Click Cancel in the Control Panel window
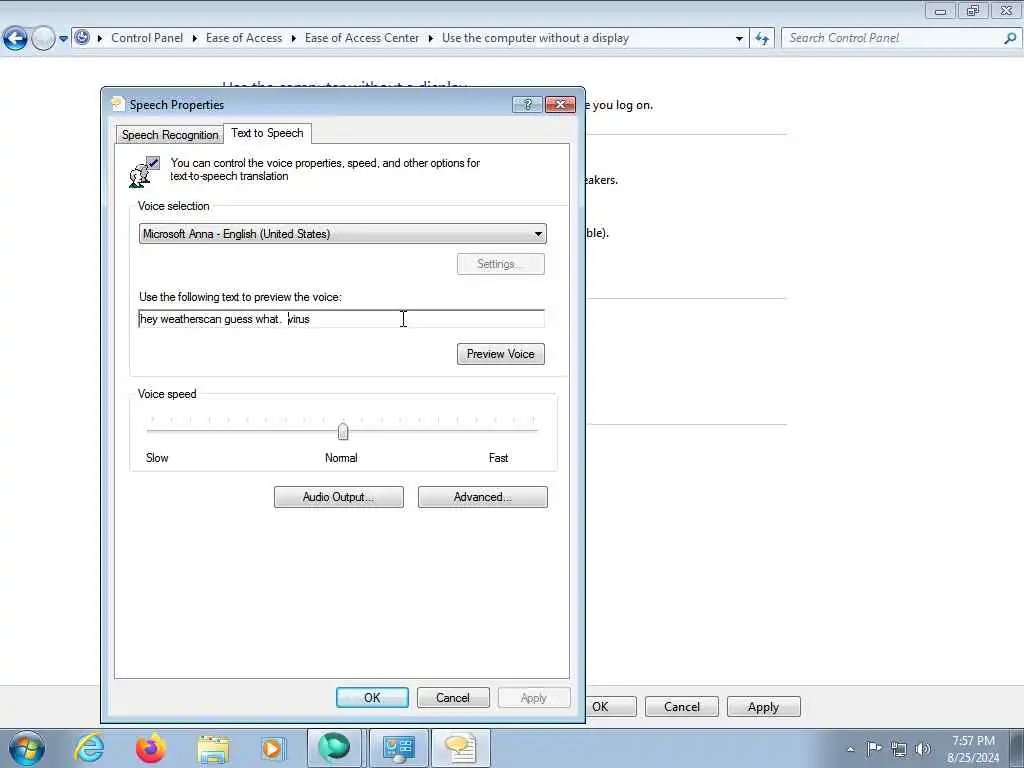The height and width of the screenshot is (768, 1024). coord(682,707)
